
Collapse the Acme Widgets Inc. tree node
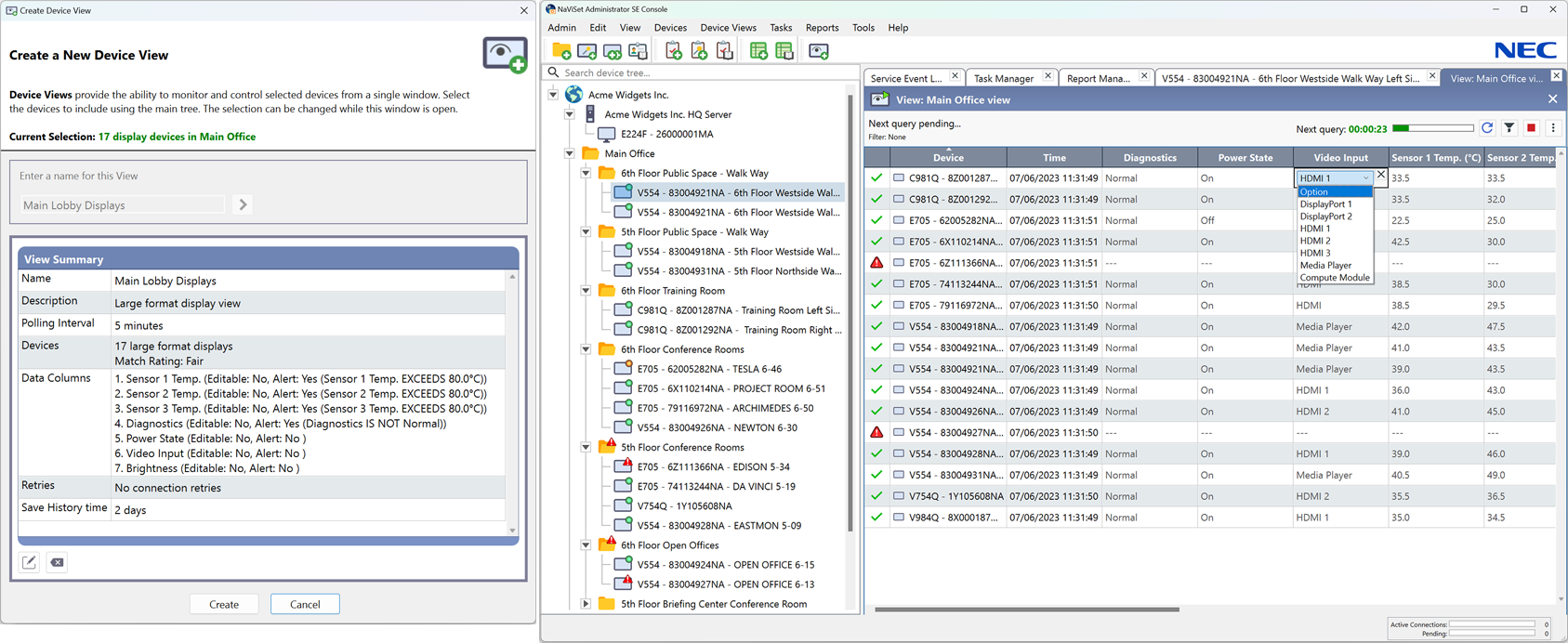pyautogui.click(x=553, y=95)
